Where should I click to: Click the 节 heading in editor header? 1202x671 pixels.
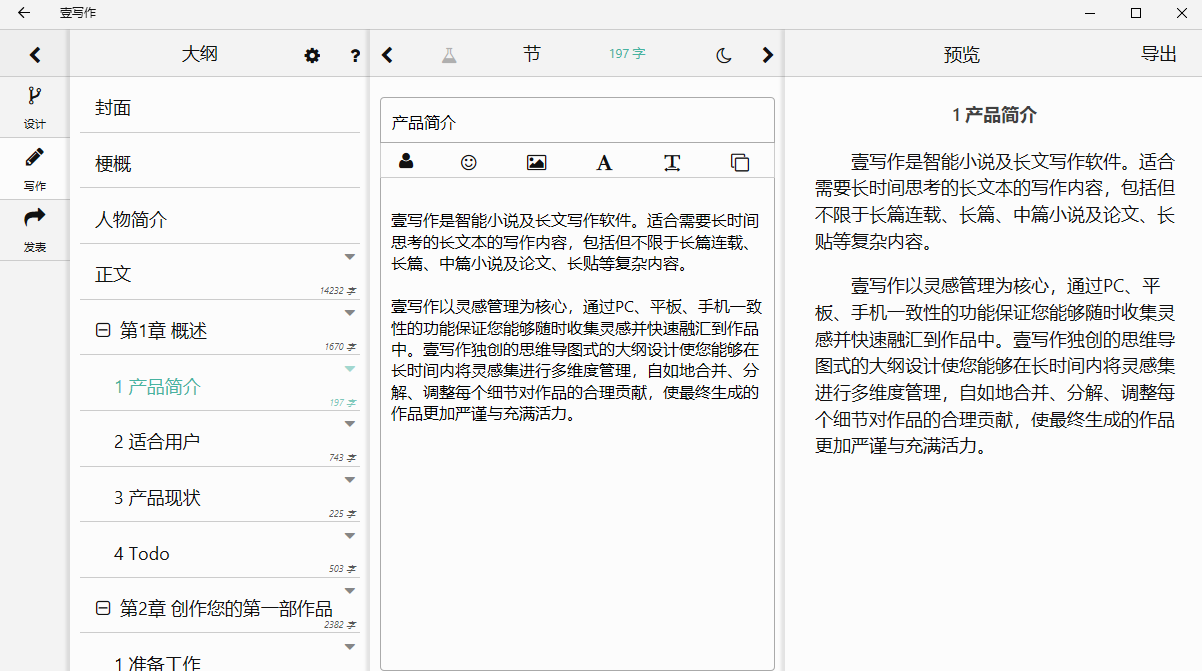532,54
